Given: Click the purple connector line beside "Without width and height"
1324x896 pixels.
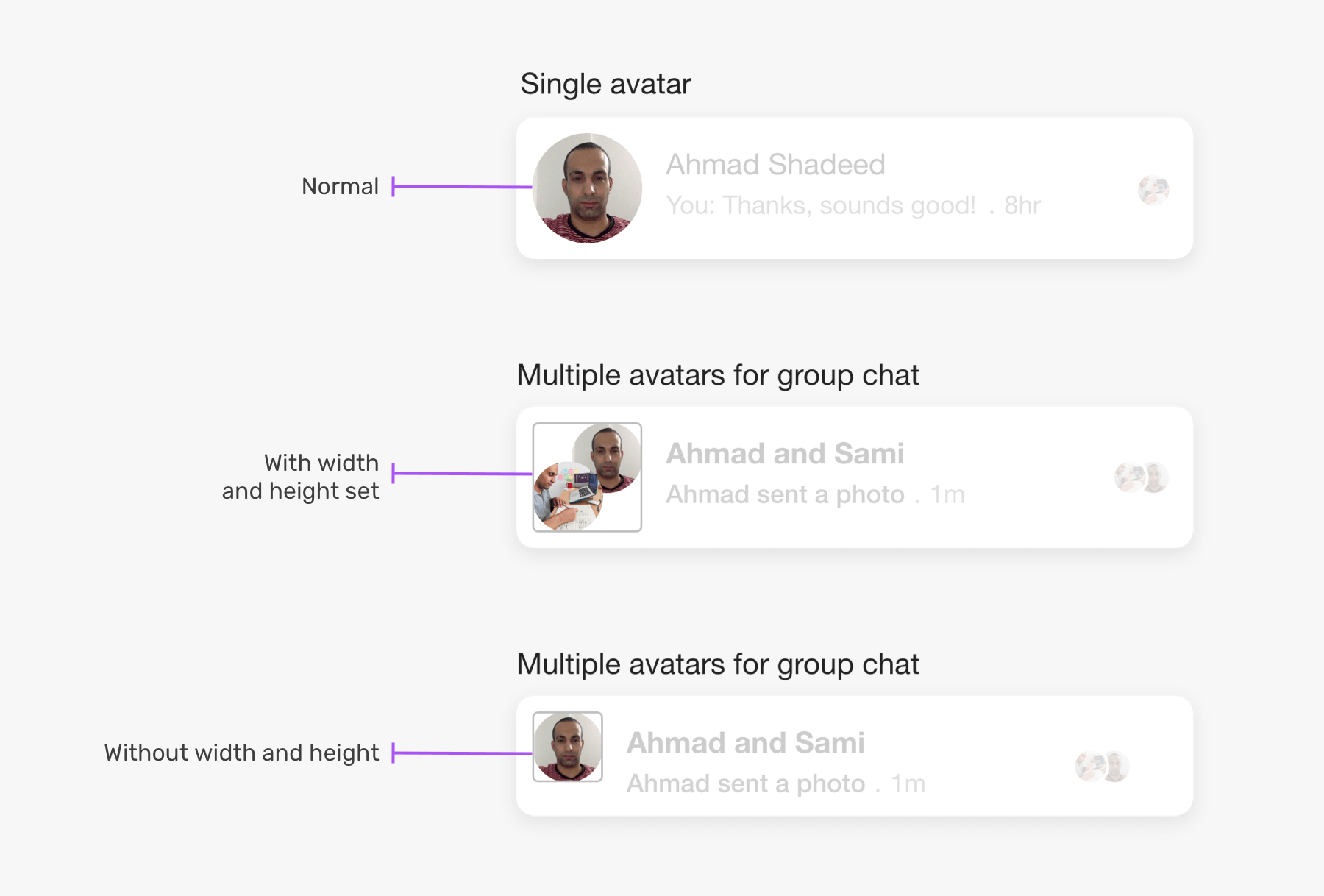Looking at the screenshot, I should [x=462, y=753].
